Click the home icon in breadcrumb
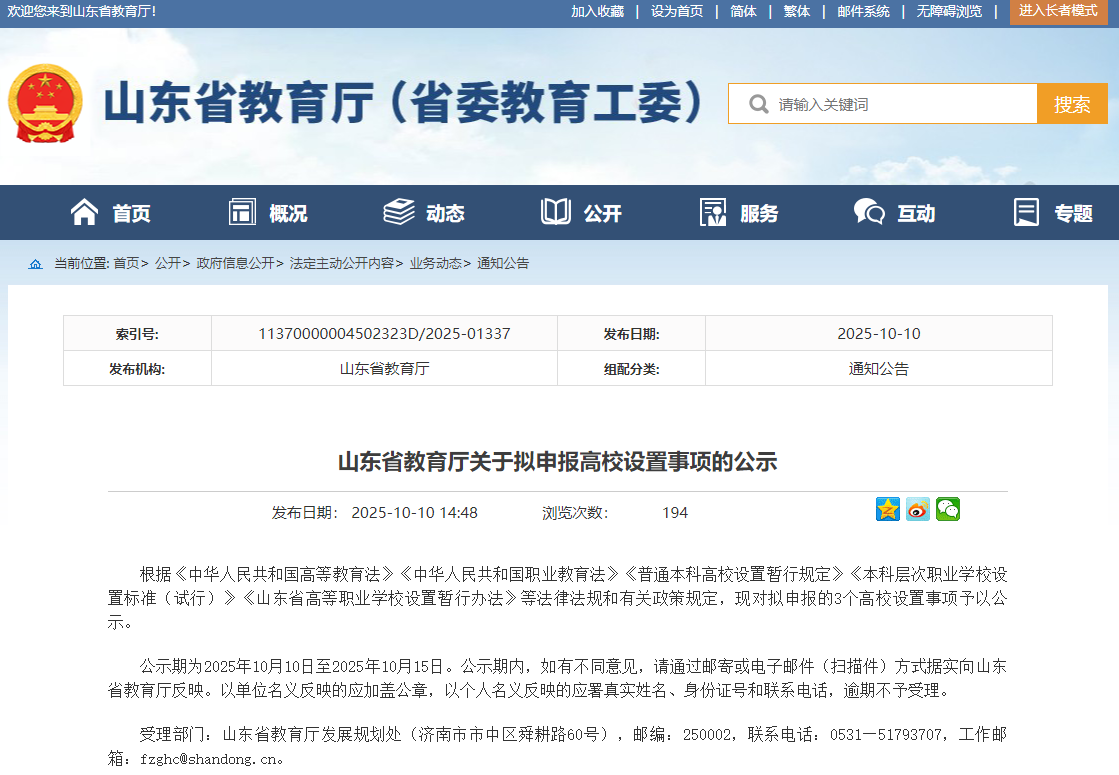Image resolution: width=1119 pixels, height=775 pixels. tap(36, 264)
